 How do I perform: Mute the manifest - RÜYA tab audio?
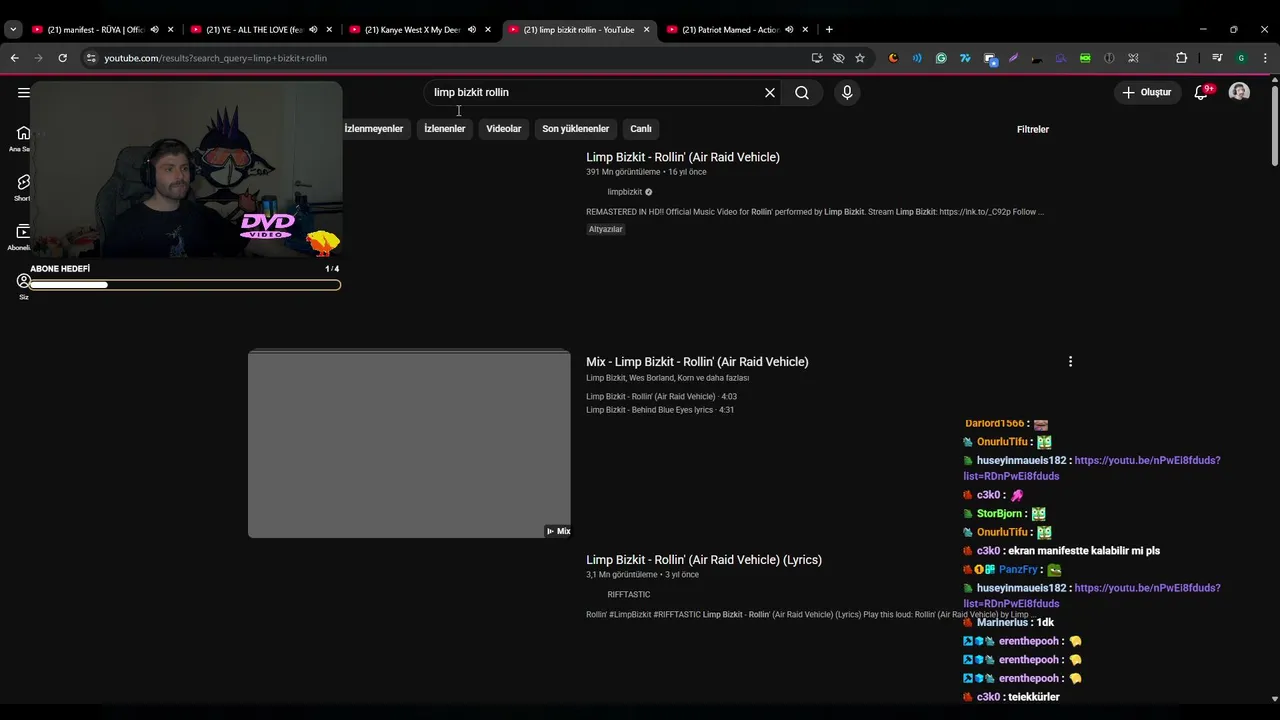point(154,29)
